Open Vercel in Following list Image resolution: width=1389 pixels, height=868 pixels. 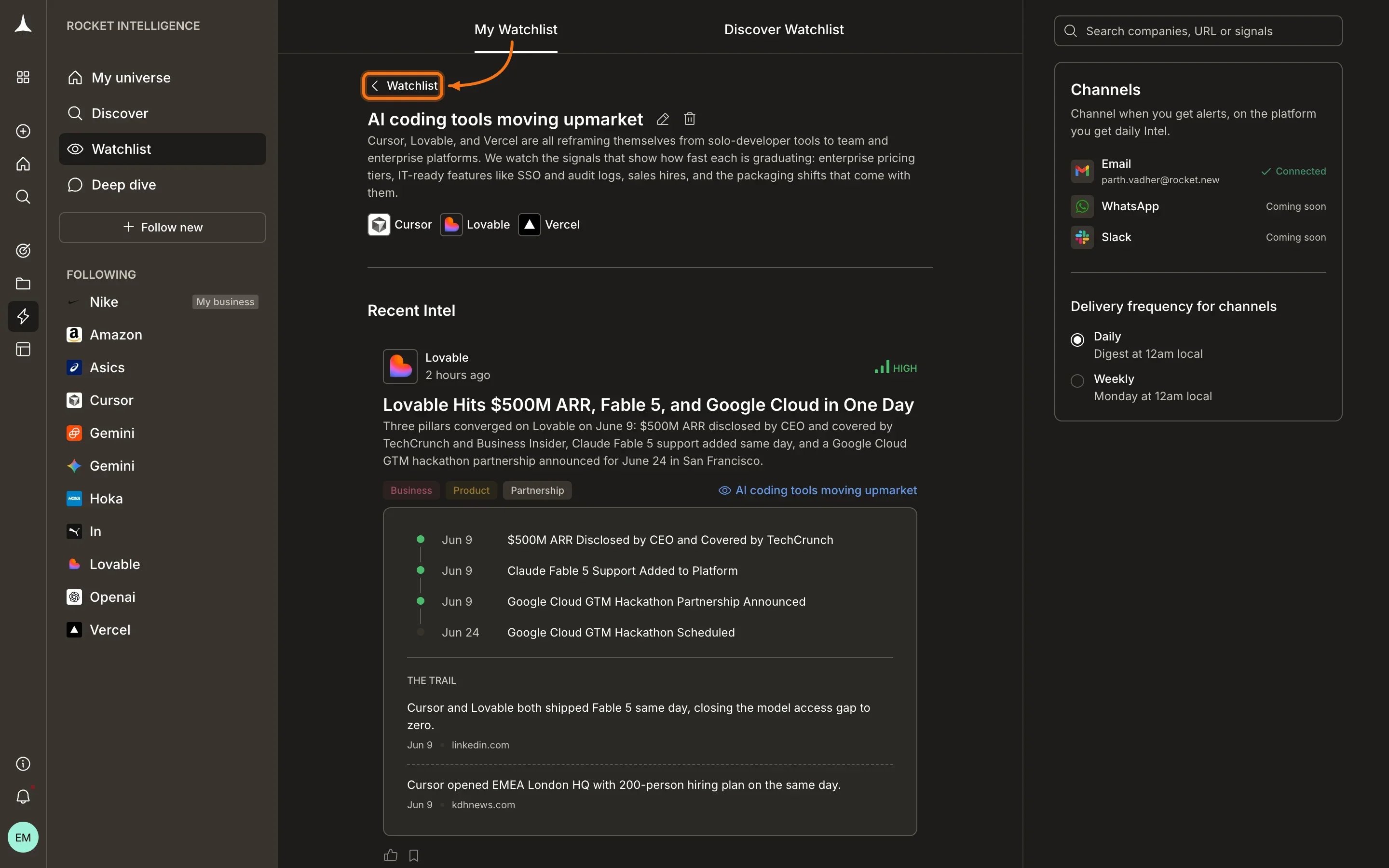click(x=163, y=630)
